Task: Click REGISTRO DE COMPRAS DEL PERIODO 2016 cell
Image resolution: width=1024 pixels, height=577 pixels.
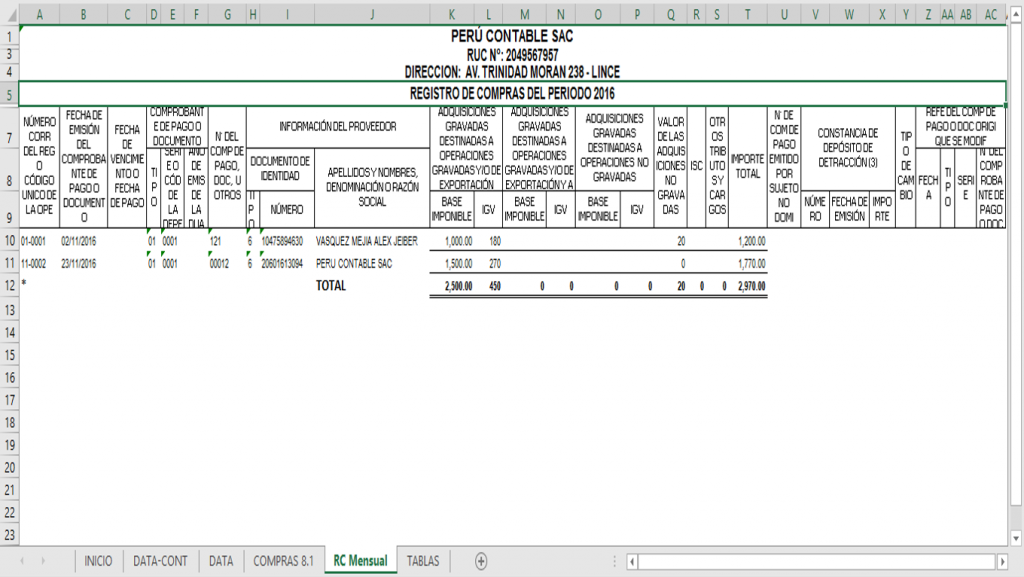Action: pos(512,93)
